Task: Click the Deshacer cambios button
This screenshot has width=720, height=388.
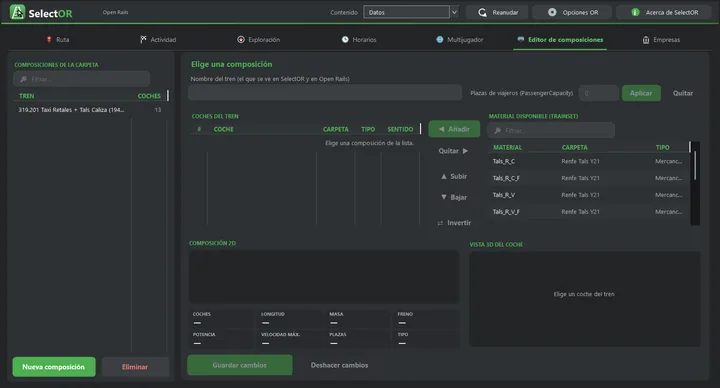Action: click(x=339, y=365)
